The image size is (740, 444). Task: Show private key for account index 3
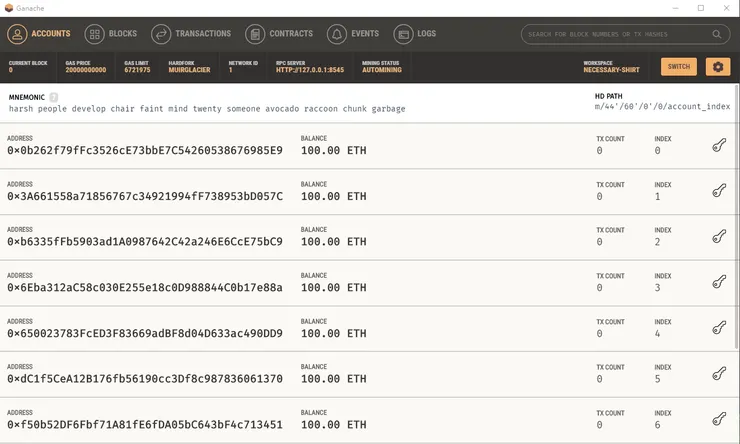click(719, 282)
